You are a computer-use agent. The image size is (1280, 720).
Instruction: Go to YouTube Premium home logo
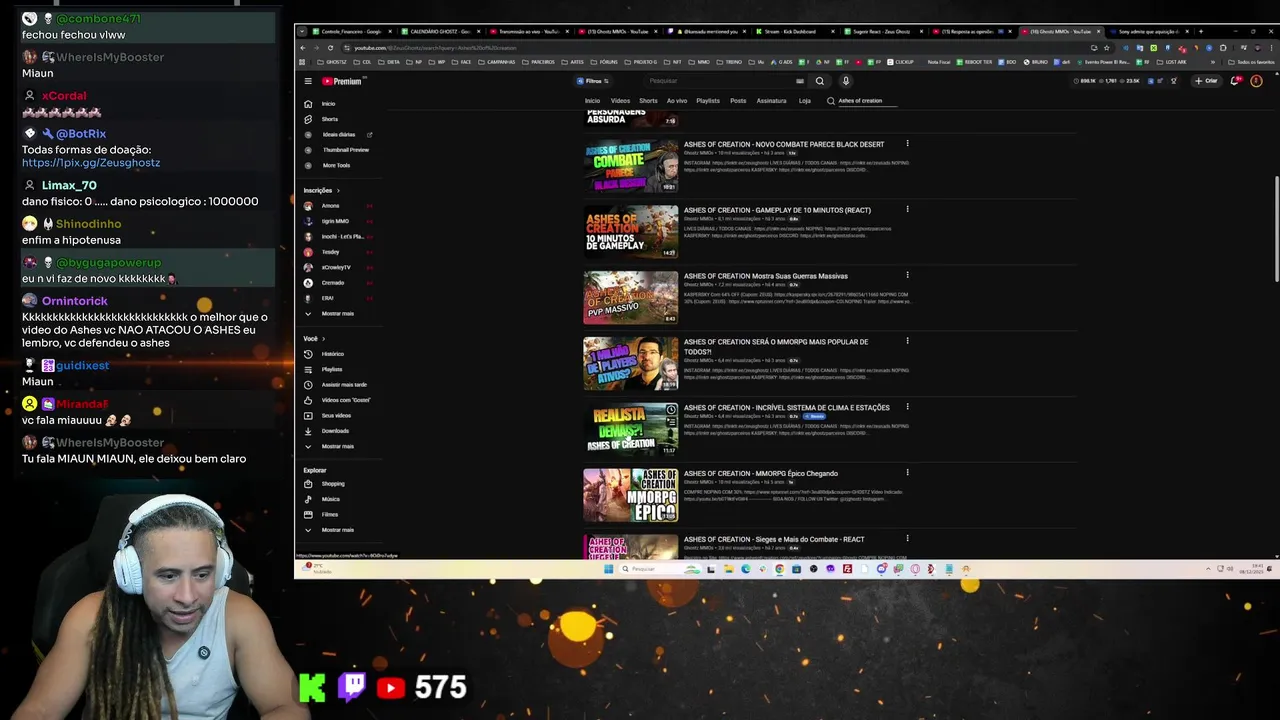[x=342, y=81]
